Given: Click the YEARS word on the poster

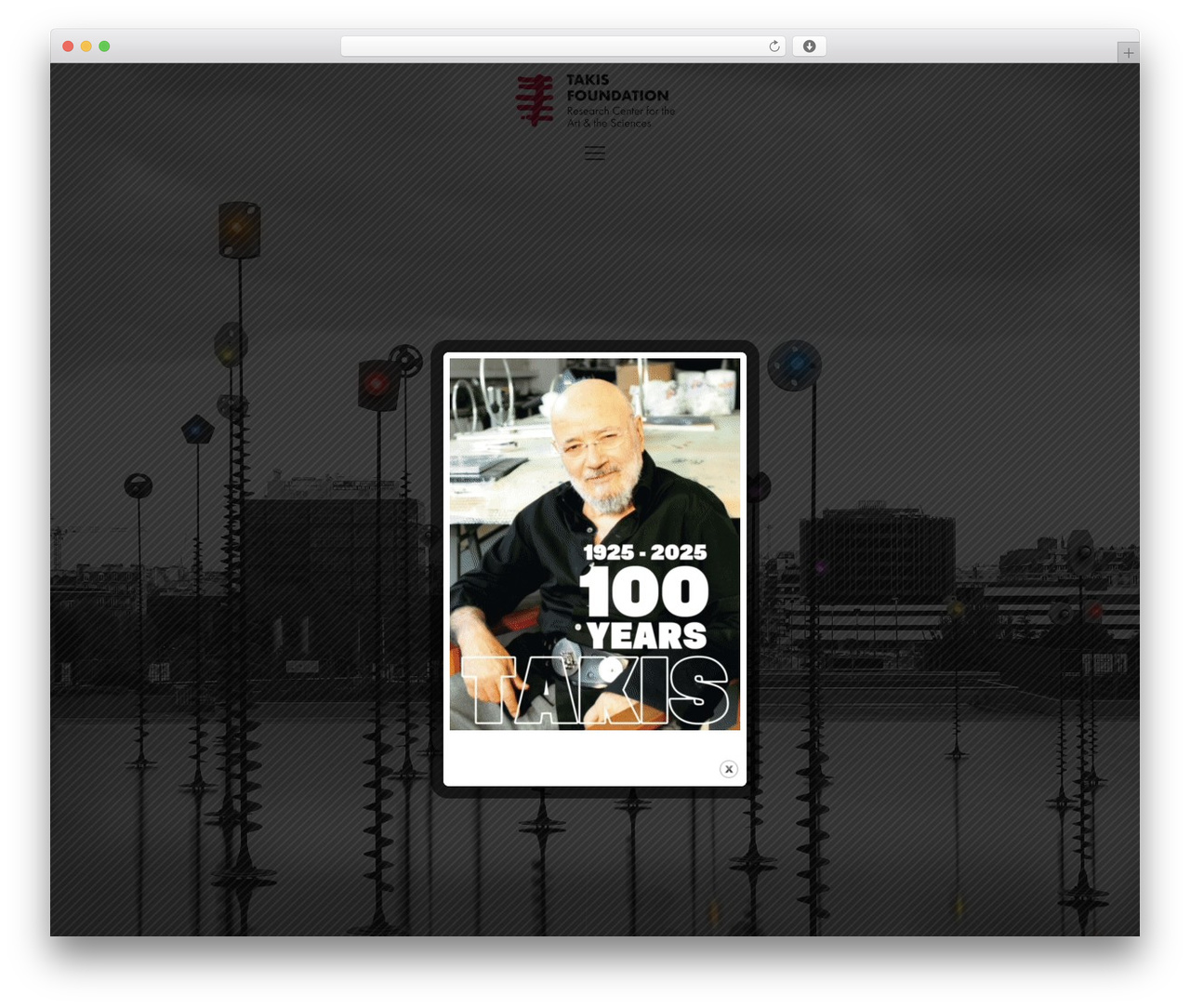Looking at the screenshot, I should point(647,636).
